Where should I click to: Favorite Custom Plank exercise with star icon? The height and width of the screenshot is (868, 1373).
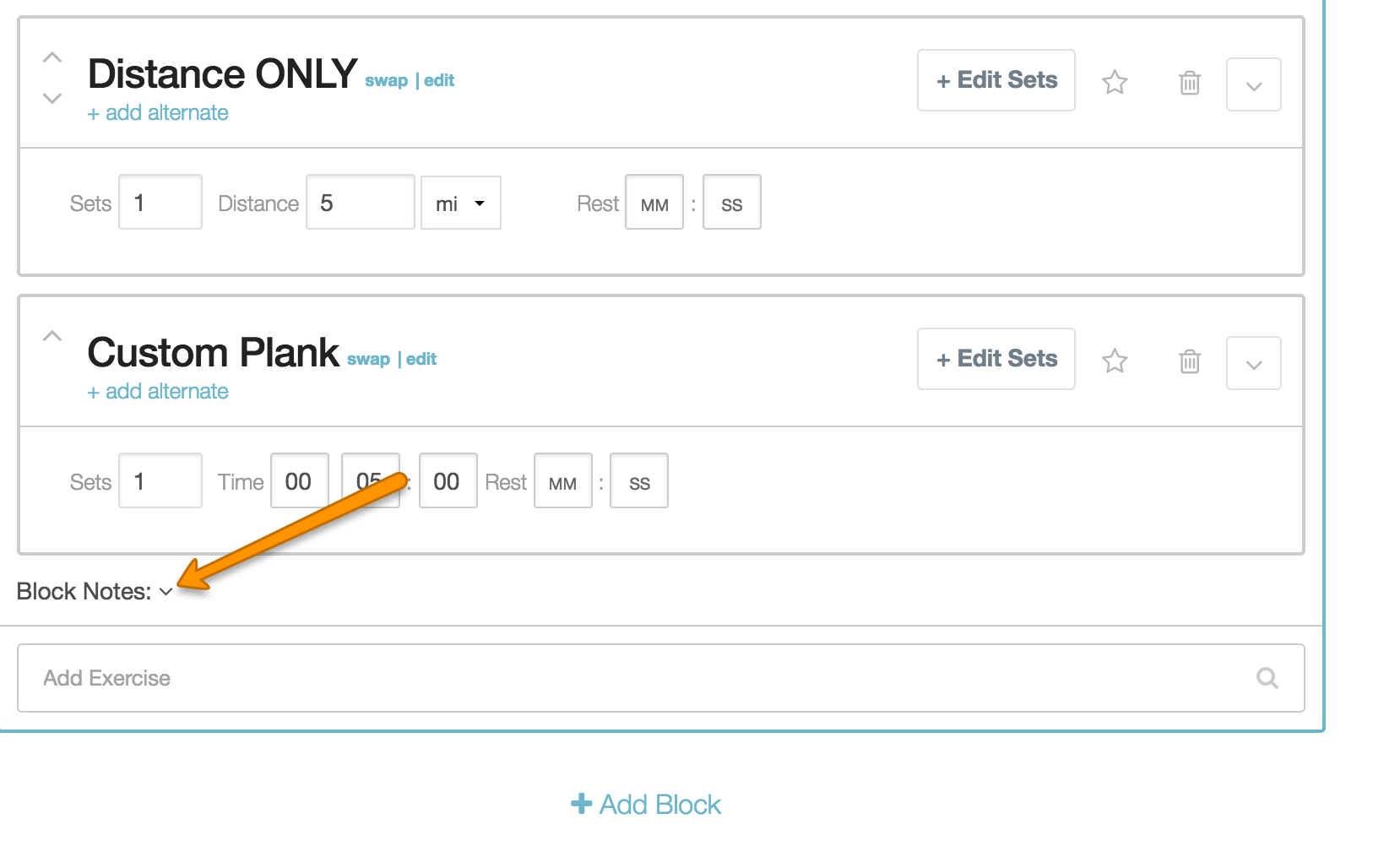click(x=1115, y=361)
